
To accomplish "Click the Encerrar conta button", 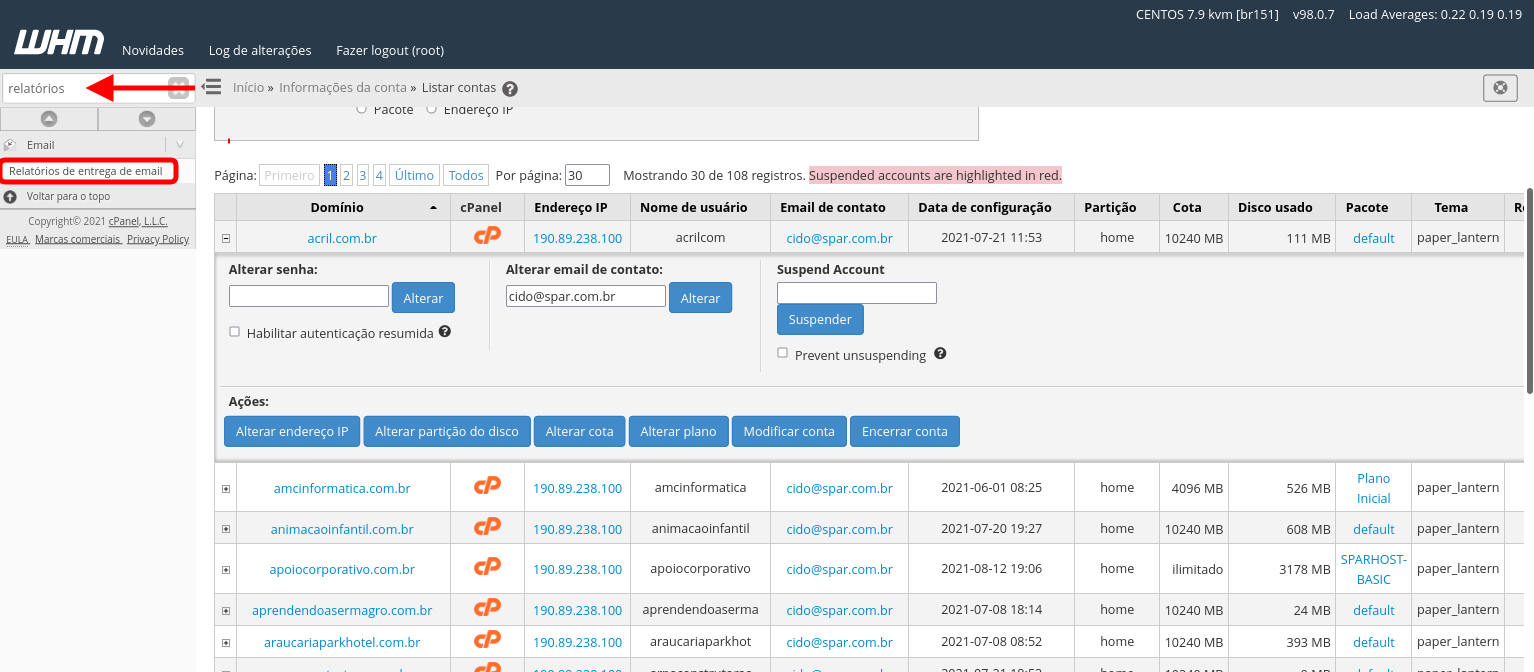I will pos(904,431).
